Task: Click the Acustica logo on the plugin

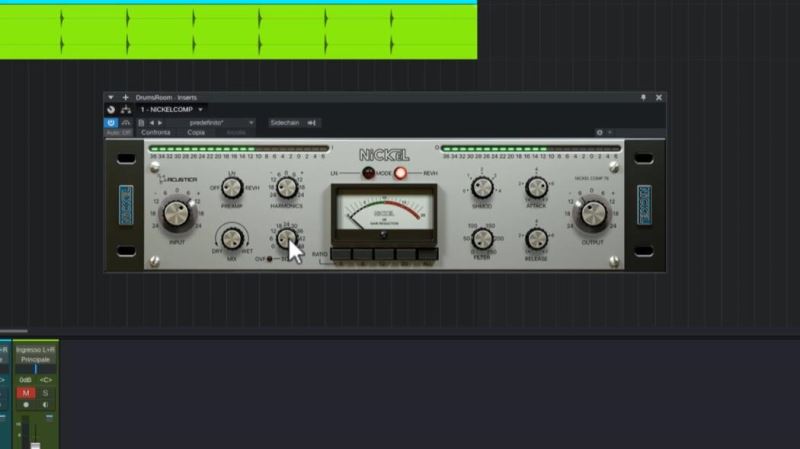Action: click(178, 180)
